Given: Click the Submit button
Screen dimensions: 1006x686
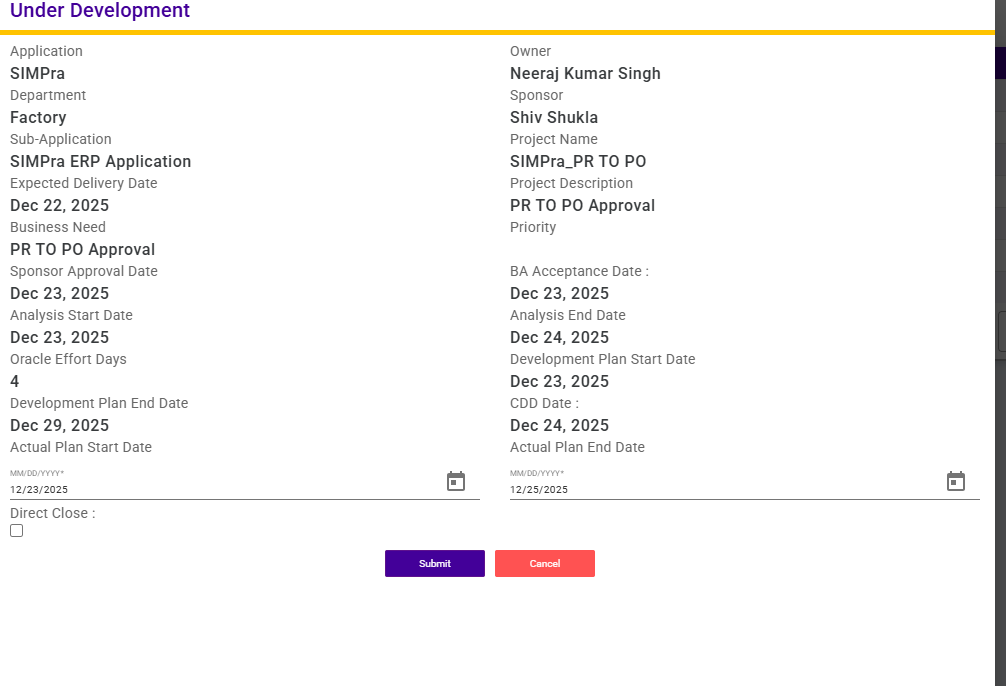Looking at the screenshot, I should (435, 564).
